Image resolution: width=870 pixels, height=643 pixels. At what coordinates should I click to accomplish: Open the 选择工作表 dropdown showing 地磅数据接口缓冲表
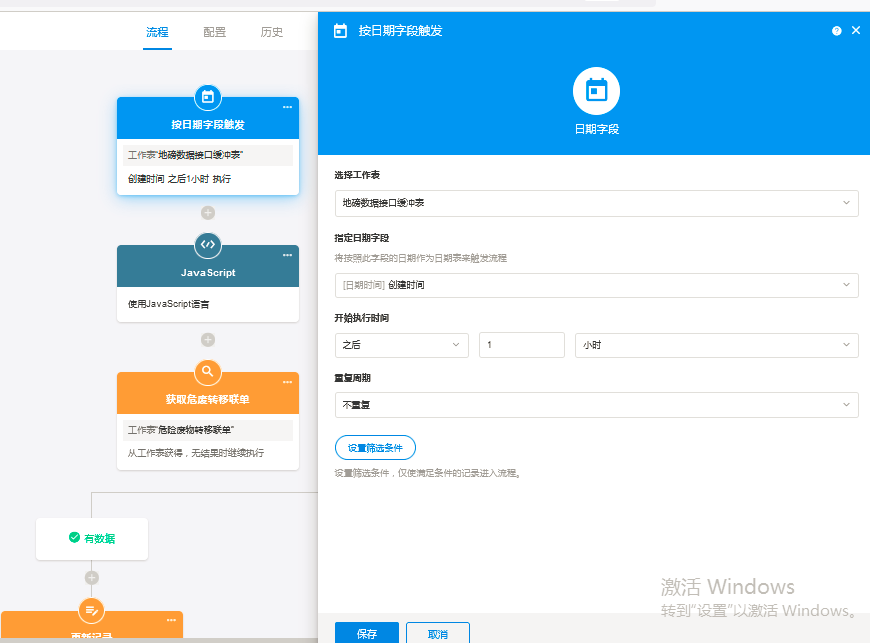(x=595, y=203)
